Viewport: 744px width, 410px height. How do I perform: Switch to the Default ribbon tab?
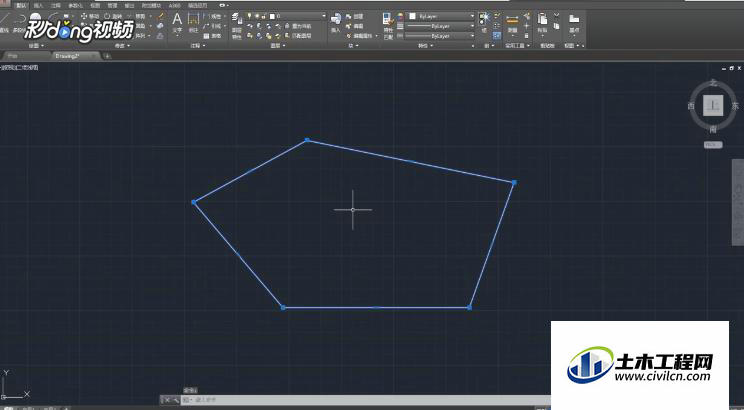[21, 6]
